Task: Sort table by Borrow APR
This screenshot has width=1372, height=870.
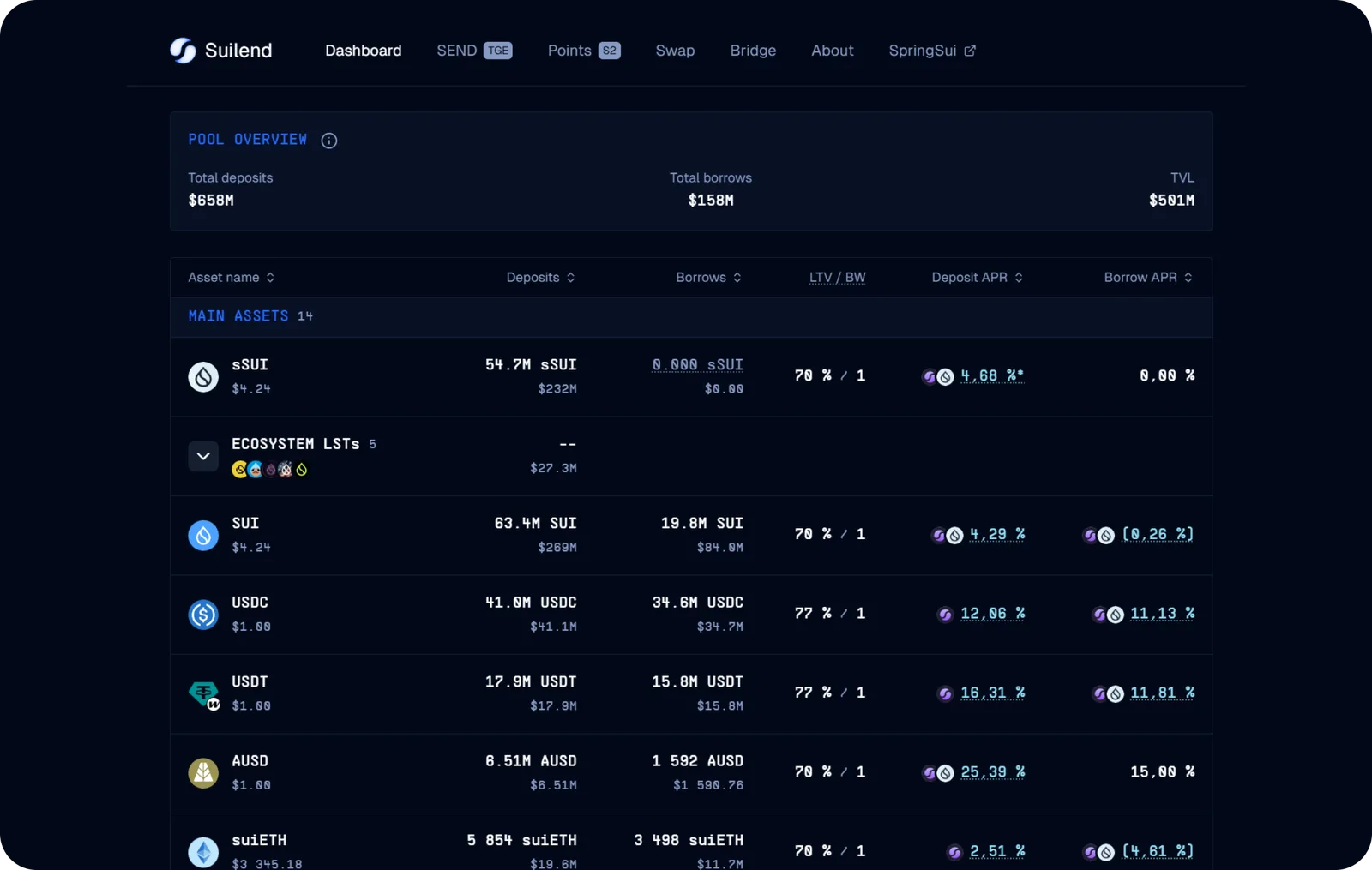Action: click(1149, 278)
